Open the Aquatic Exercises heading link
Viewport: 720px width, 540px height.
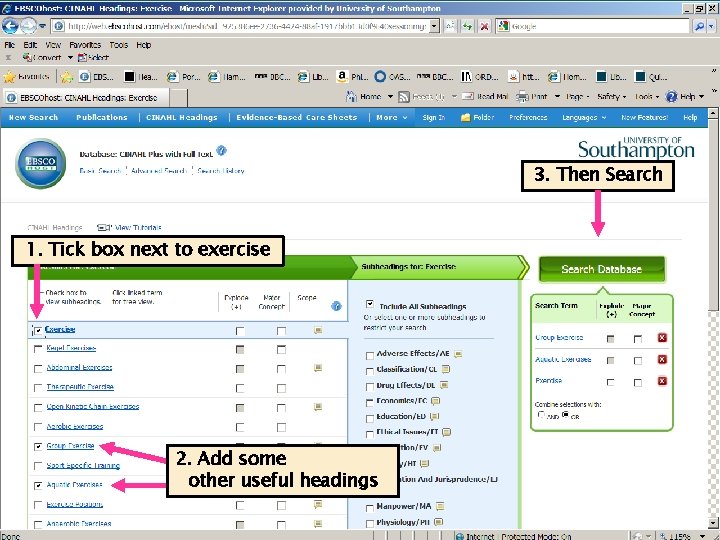coord(74,484)
